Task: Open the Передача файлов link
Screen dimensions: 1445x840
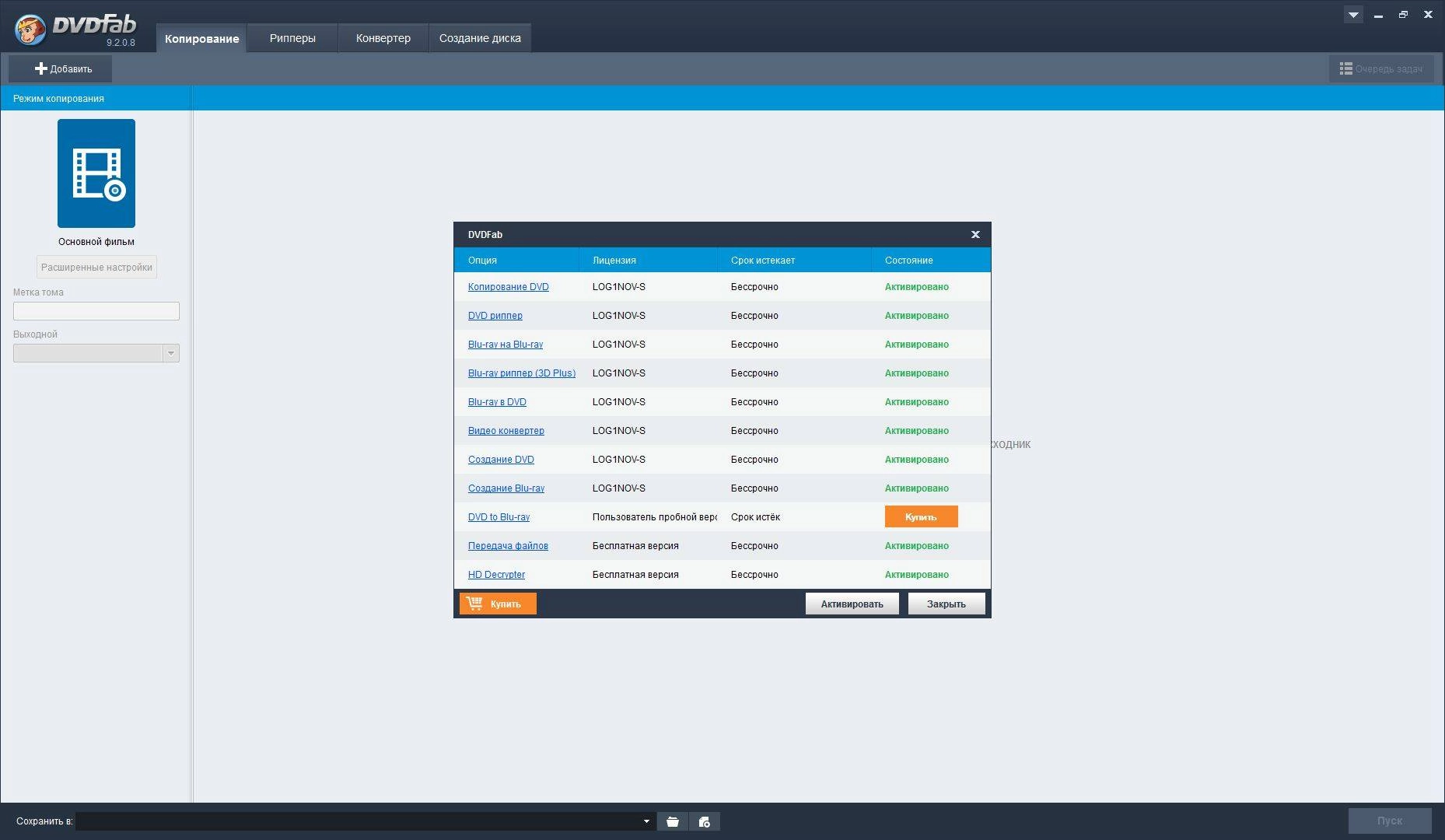Action: 508,546
